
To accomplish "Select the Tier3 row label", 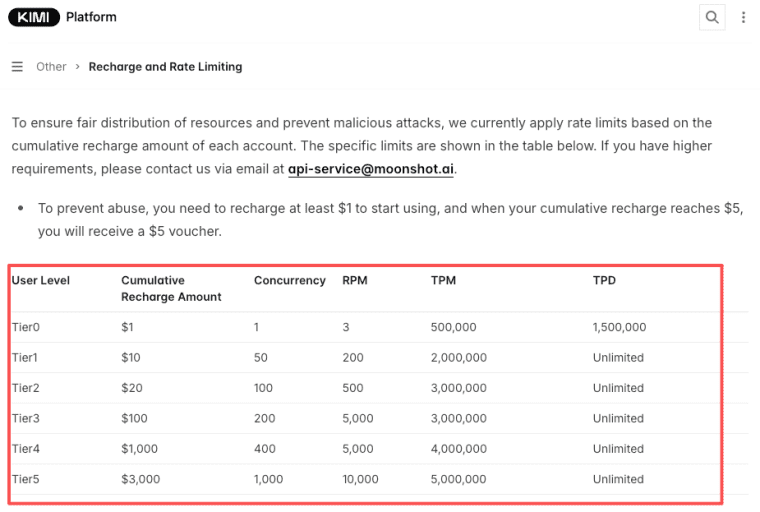I will [26, 418].
